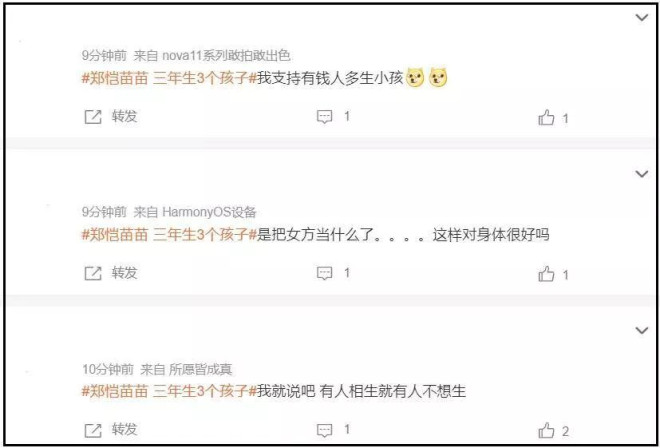660x448 pixels.
Task: Expand options chevron of the HarmonyOS post
Action: click(x=641, y=174)
